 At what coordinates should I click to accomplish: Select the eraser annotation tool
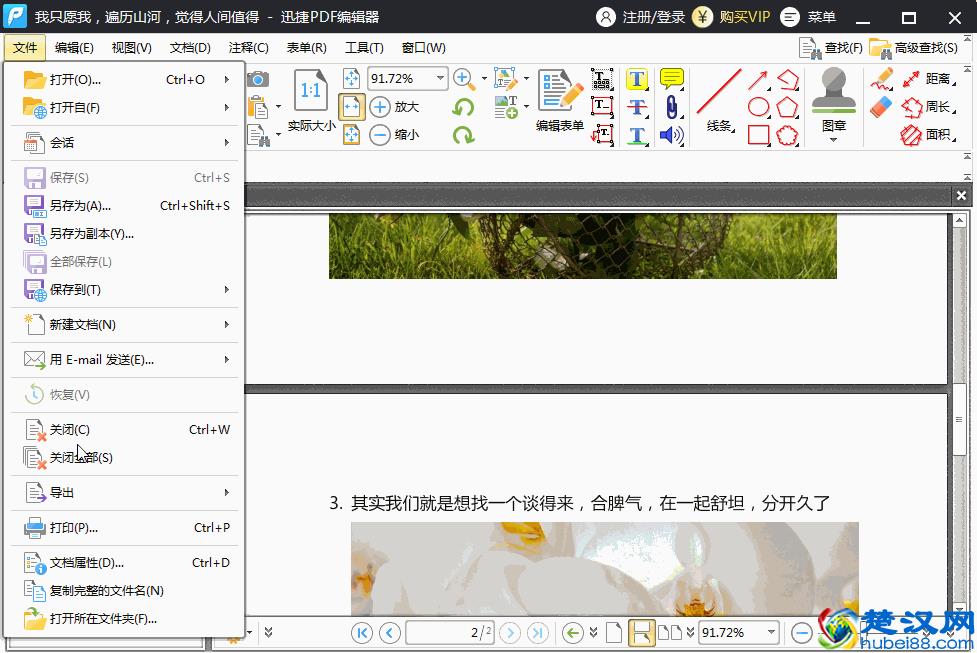coord(881,106)
